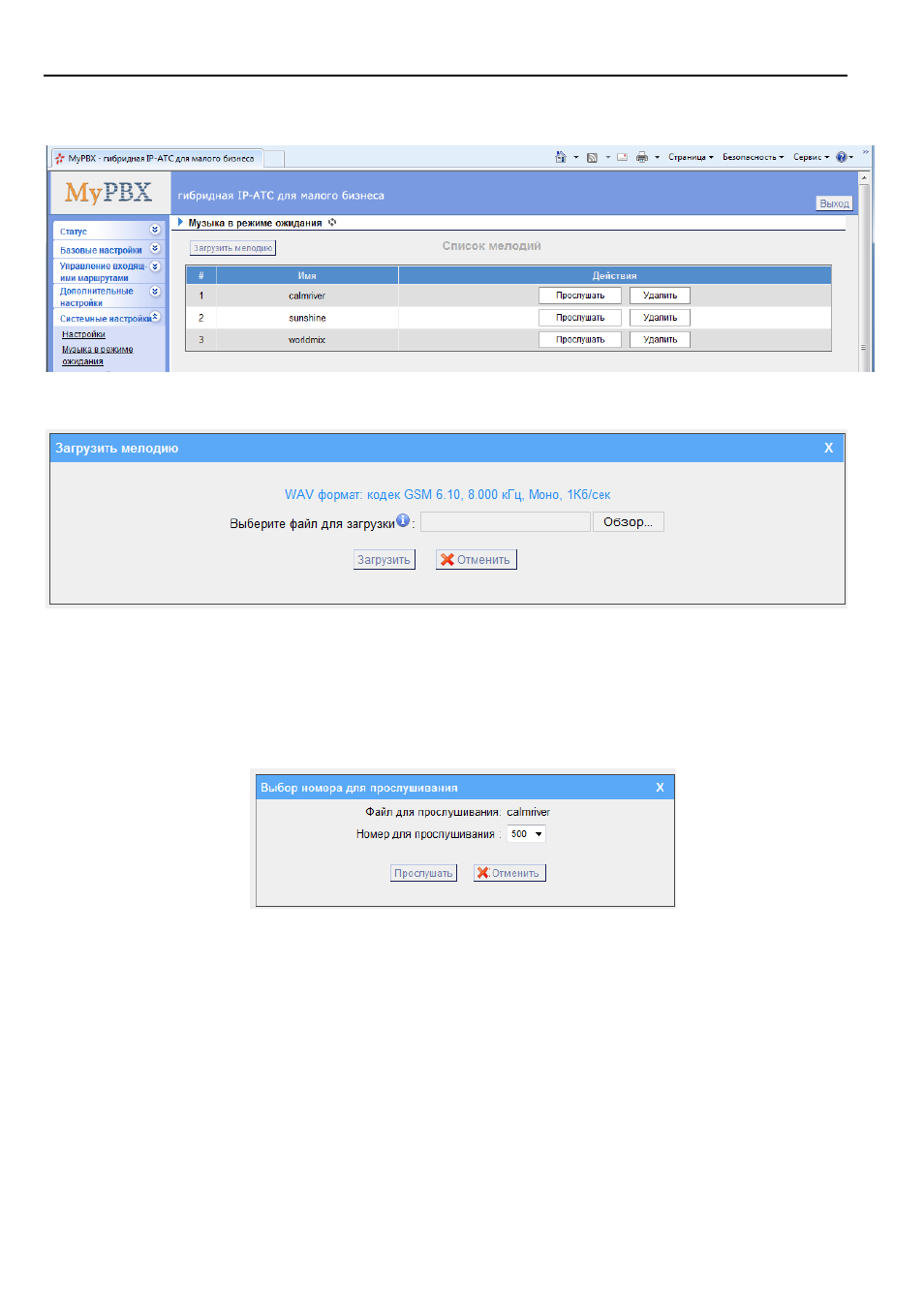Click the Обзор browse button
The width and height of the screenshot is (924, 1308).
[x=629, y=522]
